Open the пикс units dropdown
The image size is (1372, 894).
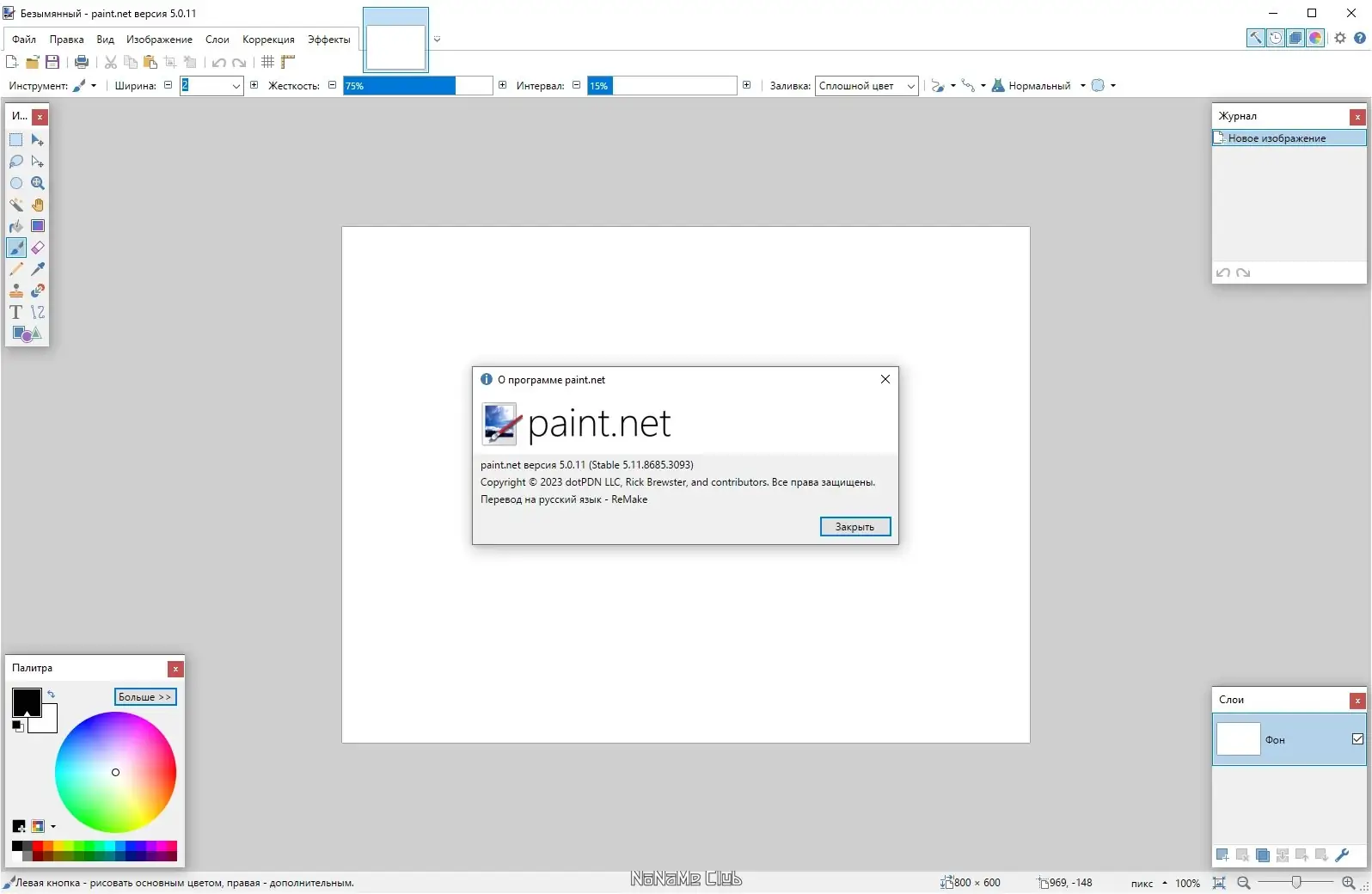coord(1148,883)
